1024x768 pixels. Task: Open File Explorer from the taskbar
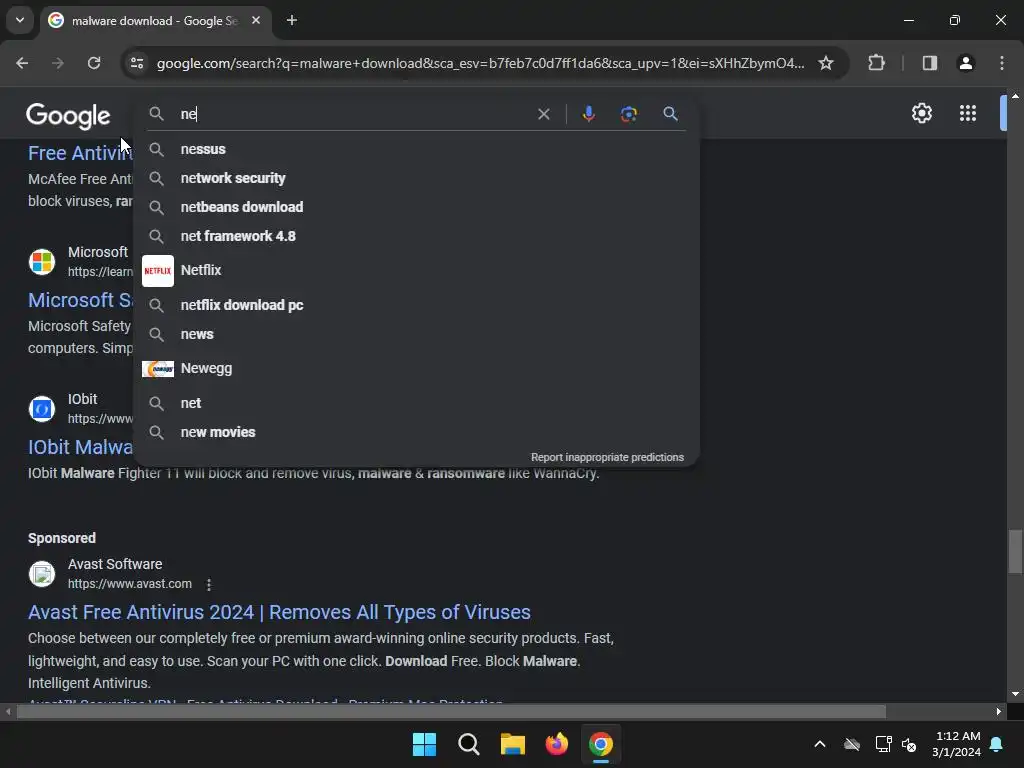coord(513,744)
